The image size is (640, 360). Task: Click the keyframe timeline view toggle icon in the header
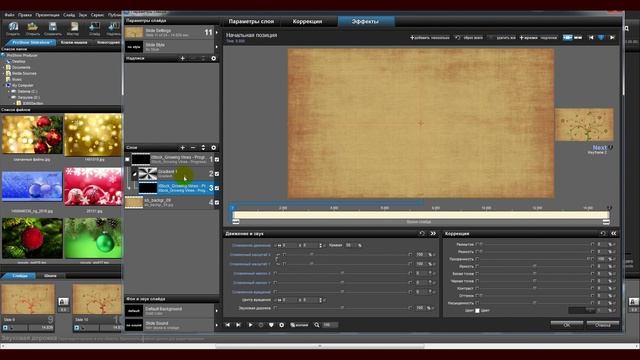pos(567,38)
